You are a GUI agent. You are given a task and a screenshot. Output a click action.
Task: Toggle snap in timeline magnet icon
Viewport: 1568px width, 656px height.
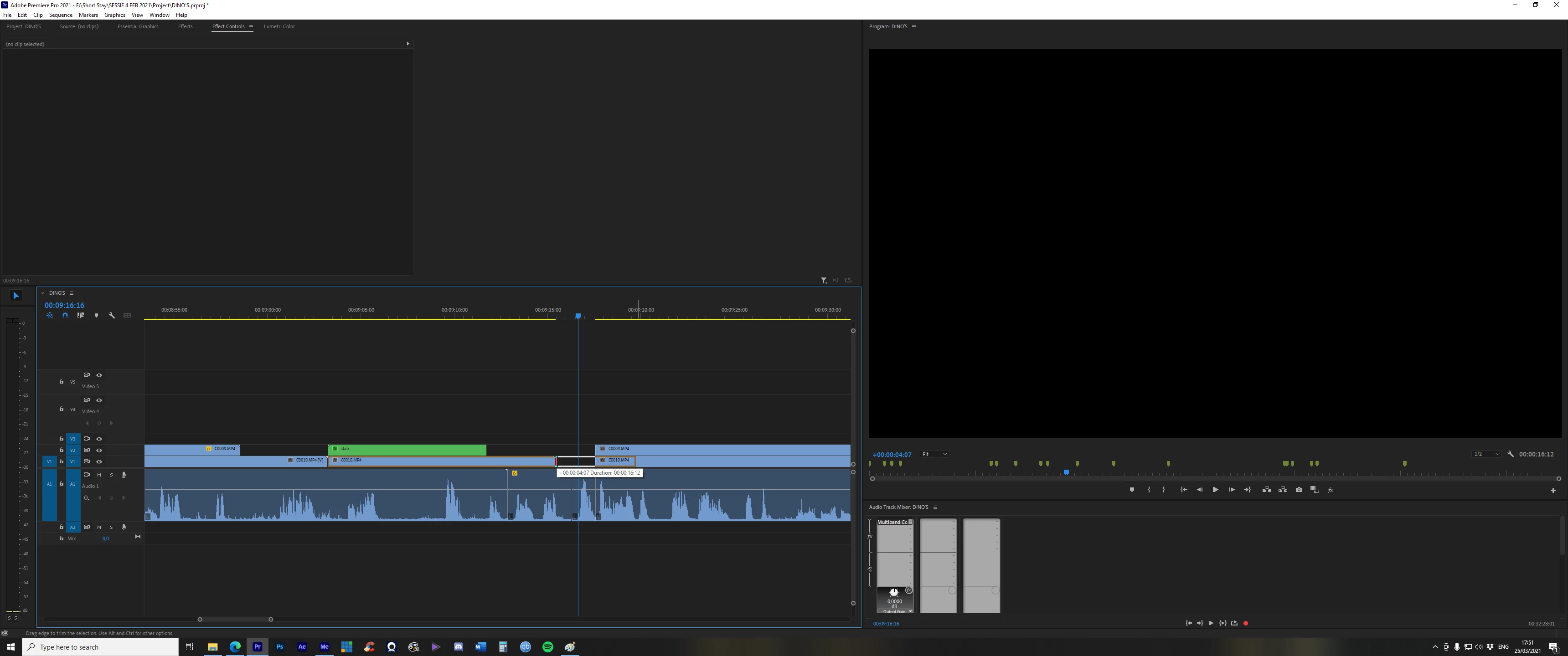(65, 315)
